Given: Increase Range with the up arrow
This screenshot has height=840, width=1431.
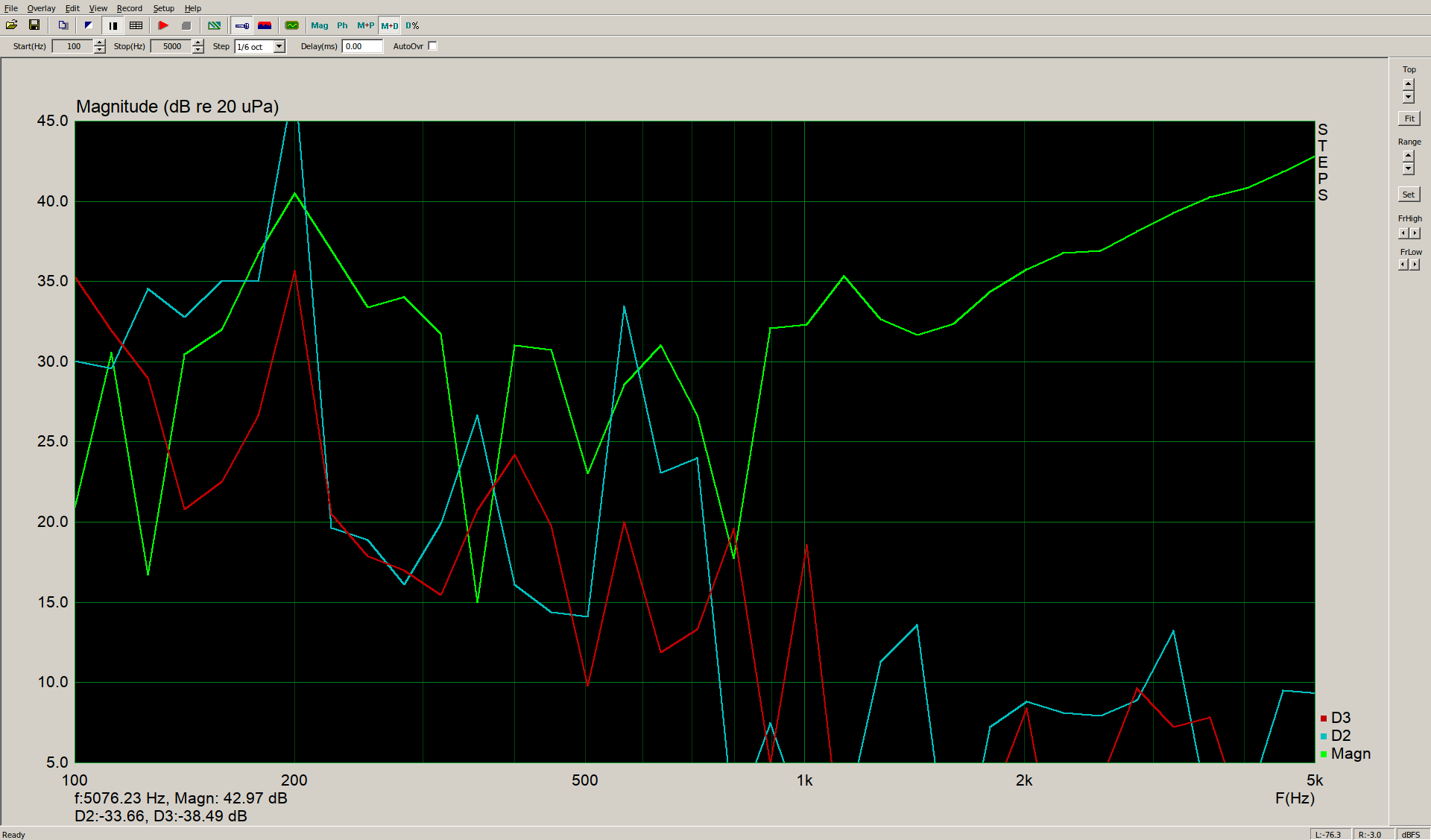Looking at the screenshot, I should pyautogui.click(x=1409, y=157).
